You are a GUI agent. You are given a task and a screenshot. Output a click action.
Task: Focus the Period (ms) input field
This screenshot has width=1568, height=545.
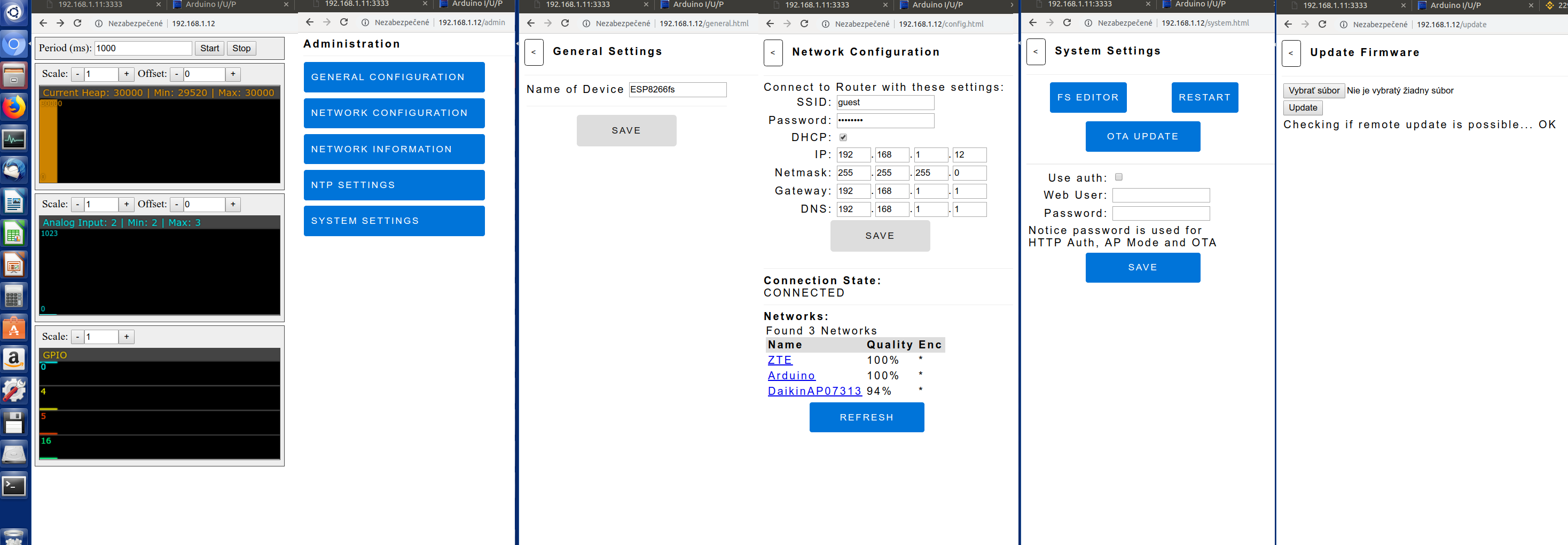click(x=143, y=48)
